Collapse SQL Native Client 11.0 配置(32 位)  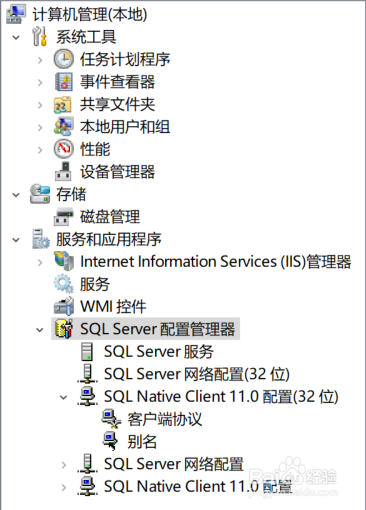click(63, 397)
